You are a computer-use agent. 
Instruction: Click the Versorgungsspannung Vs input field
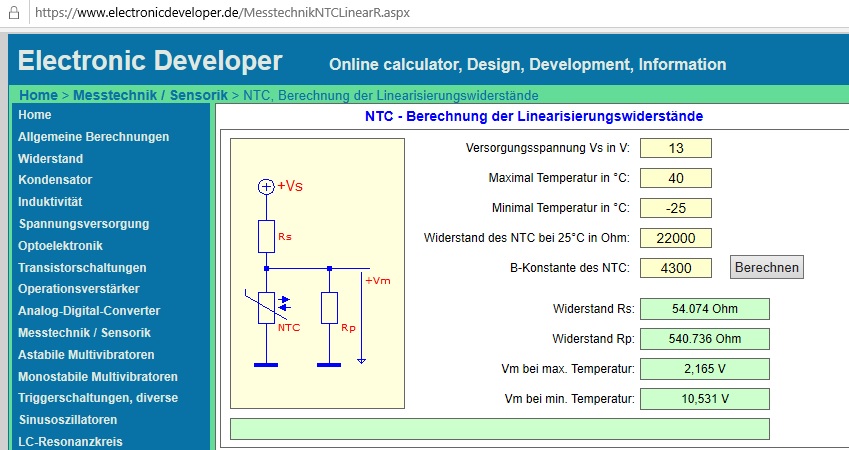[x=676, y=148]
